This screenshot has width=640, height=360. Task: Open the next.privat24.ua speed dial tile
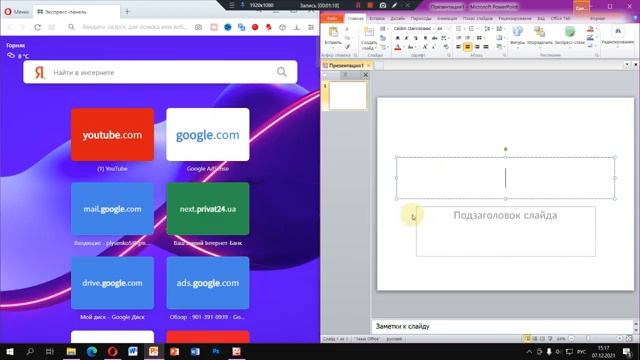(208, 209)
